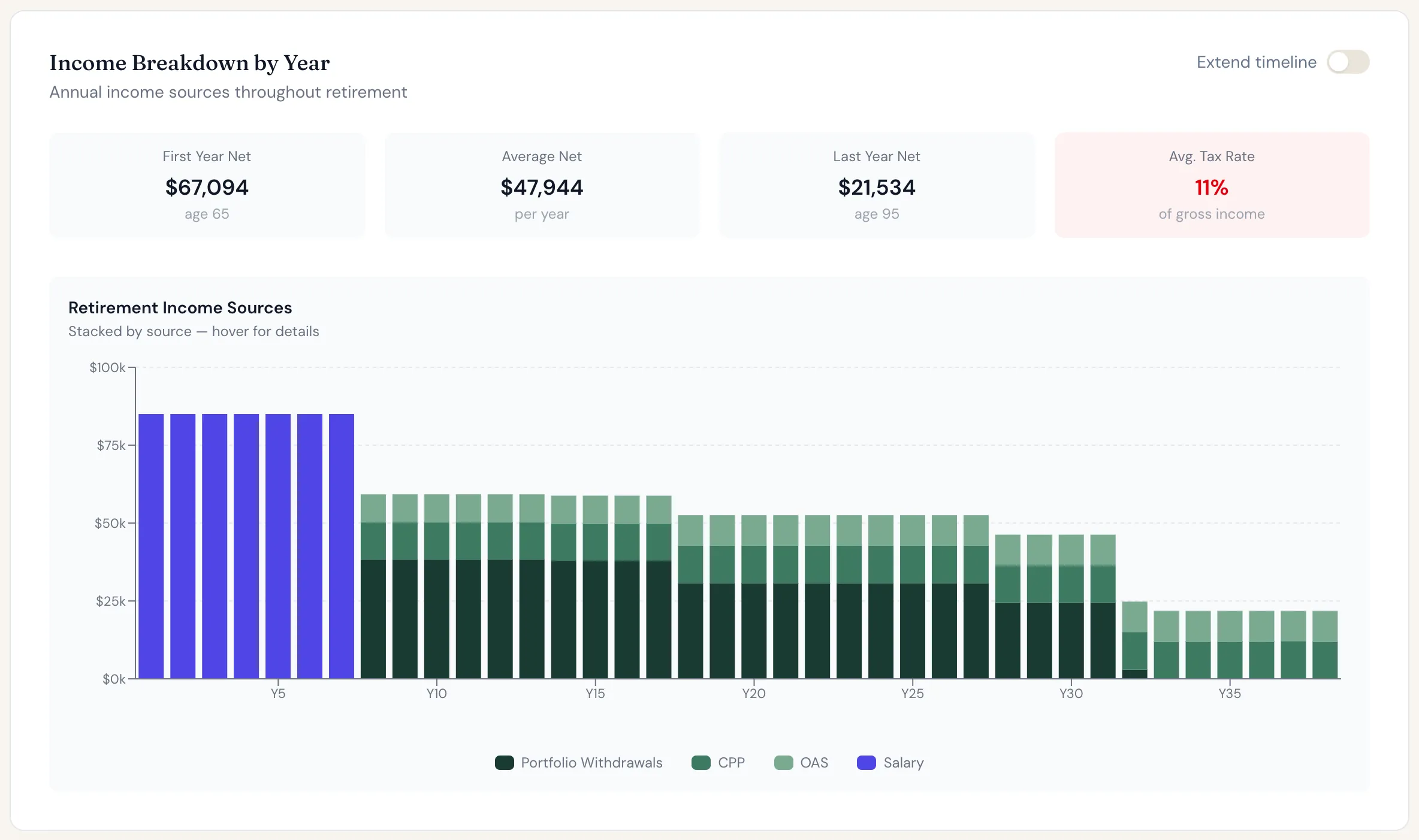Screen dimensions: 1419x840
Task: Click the Y35 axis label
Action: [x=1230, y=694]
